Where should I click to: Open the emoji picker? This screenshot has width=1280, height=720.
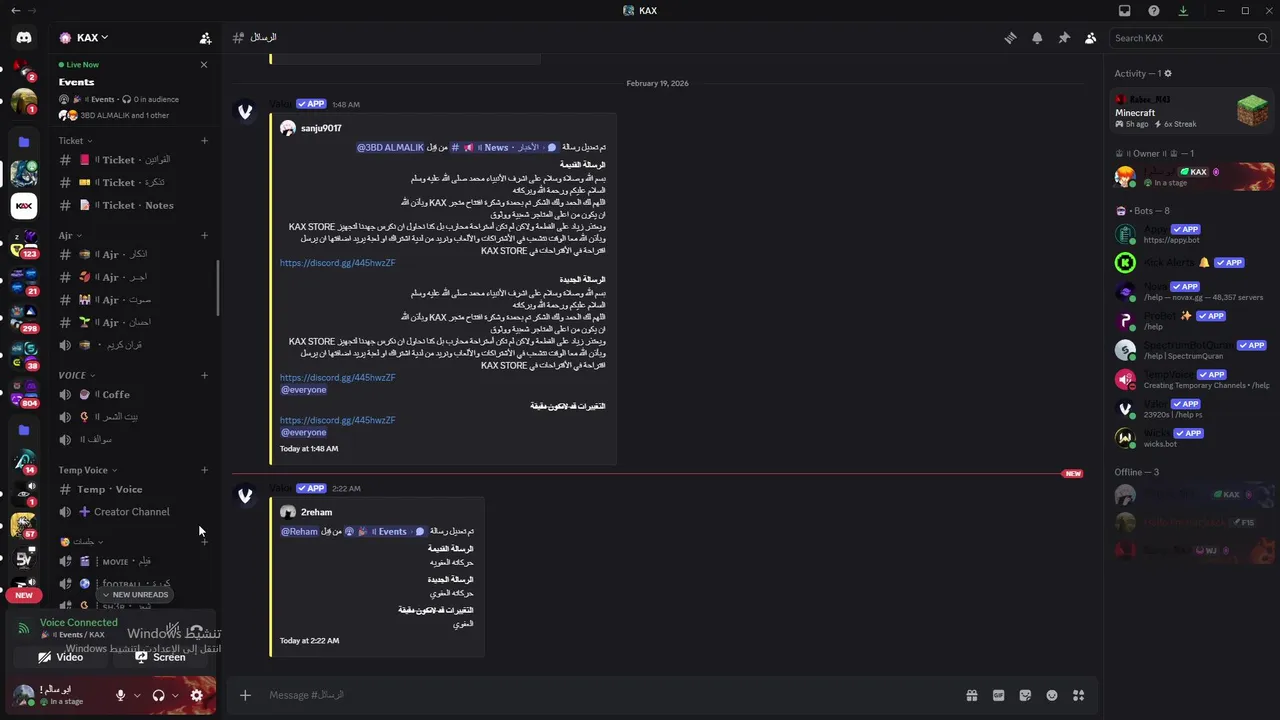click(1052, 696)
